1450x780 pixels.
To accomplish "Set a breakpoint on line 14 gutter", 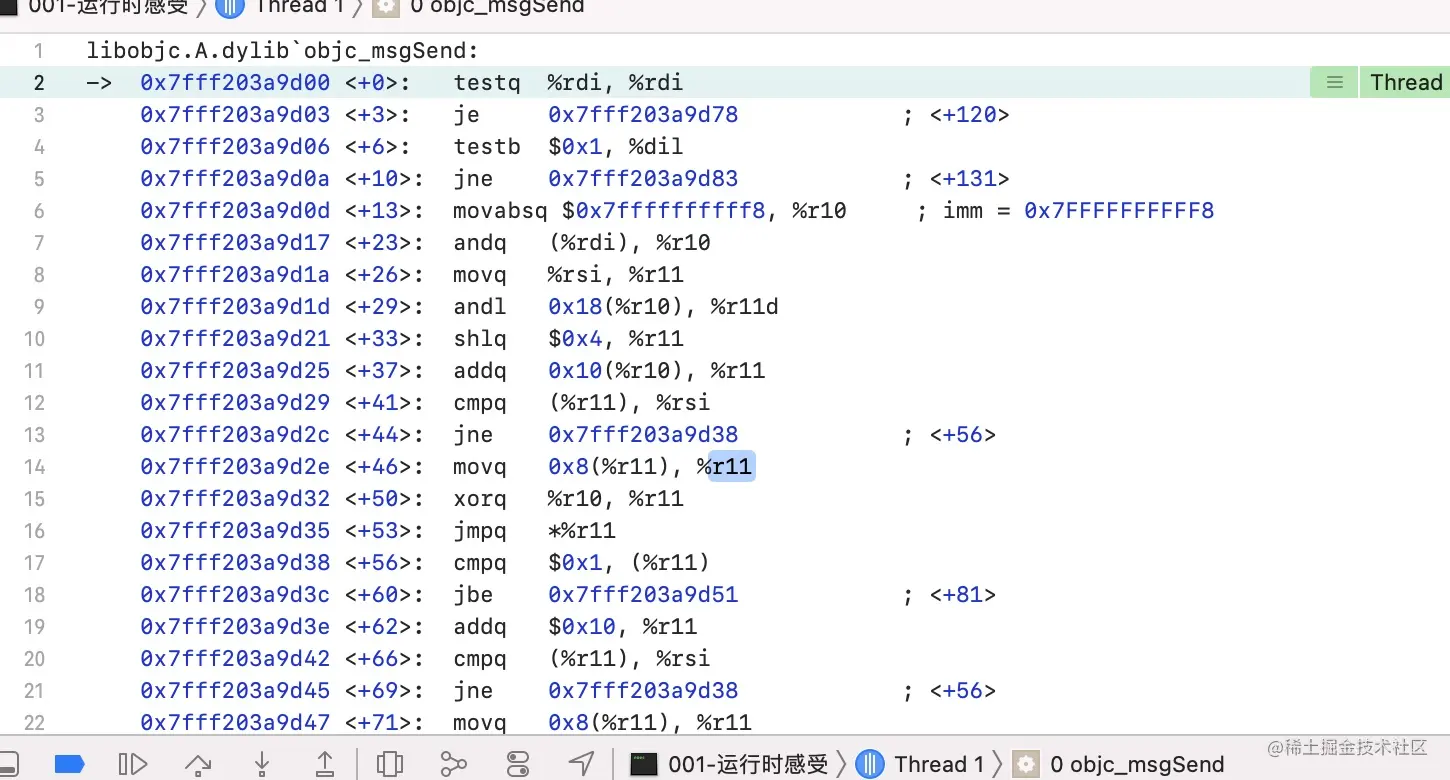I will point(34,466).
